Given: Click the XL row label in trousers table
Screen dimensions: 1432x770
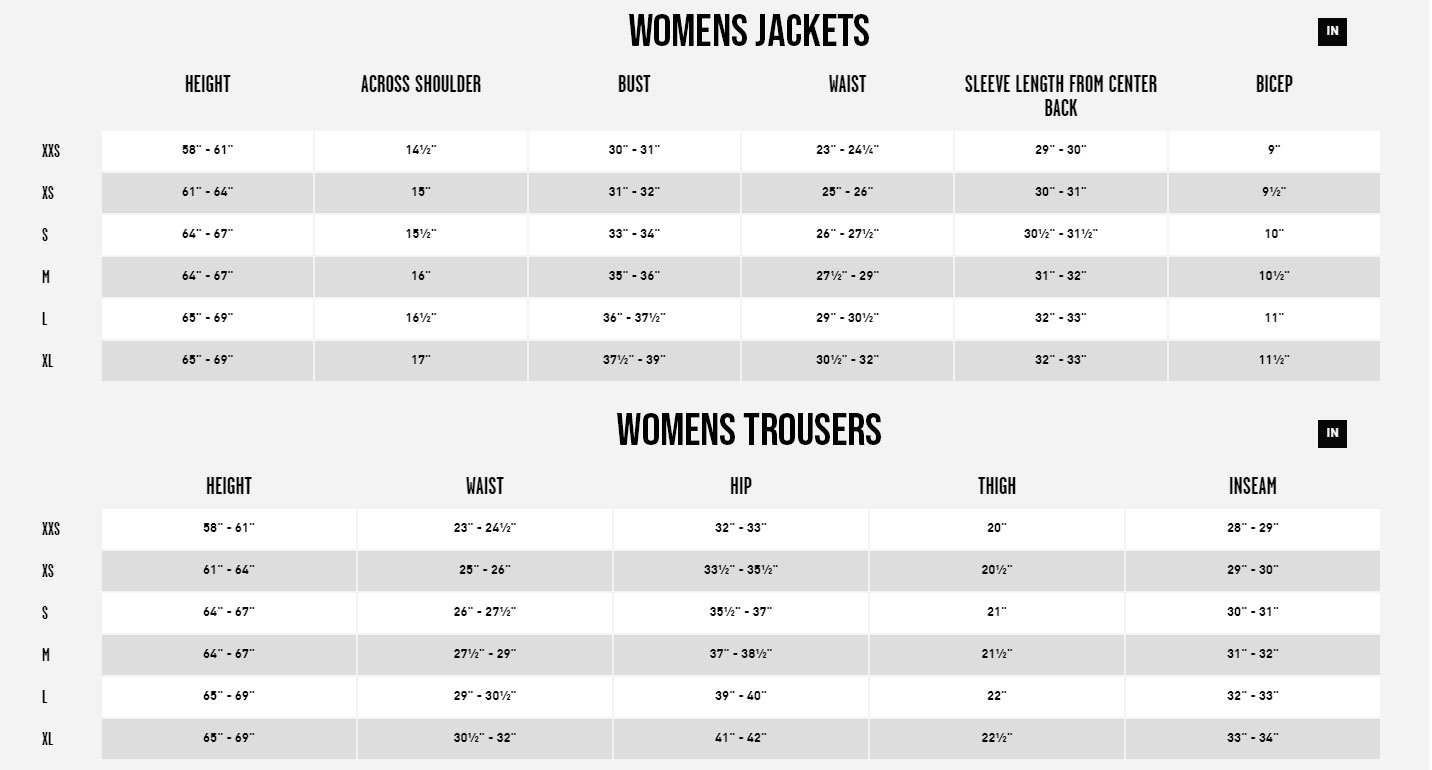Looking at the screenshot, I should [x=47, y=740].
